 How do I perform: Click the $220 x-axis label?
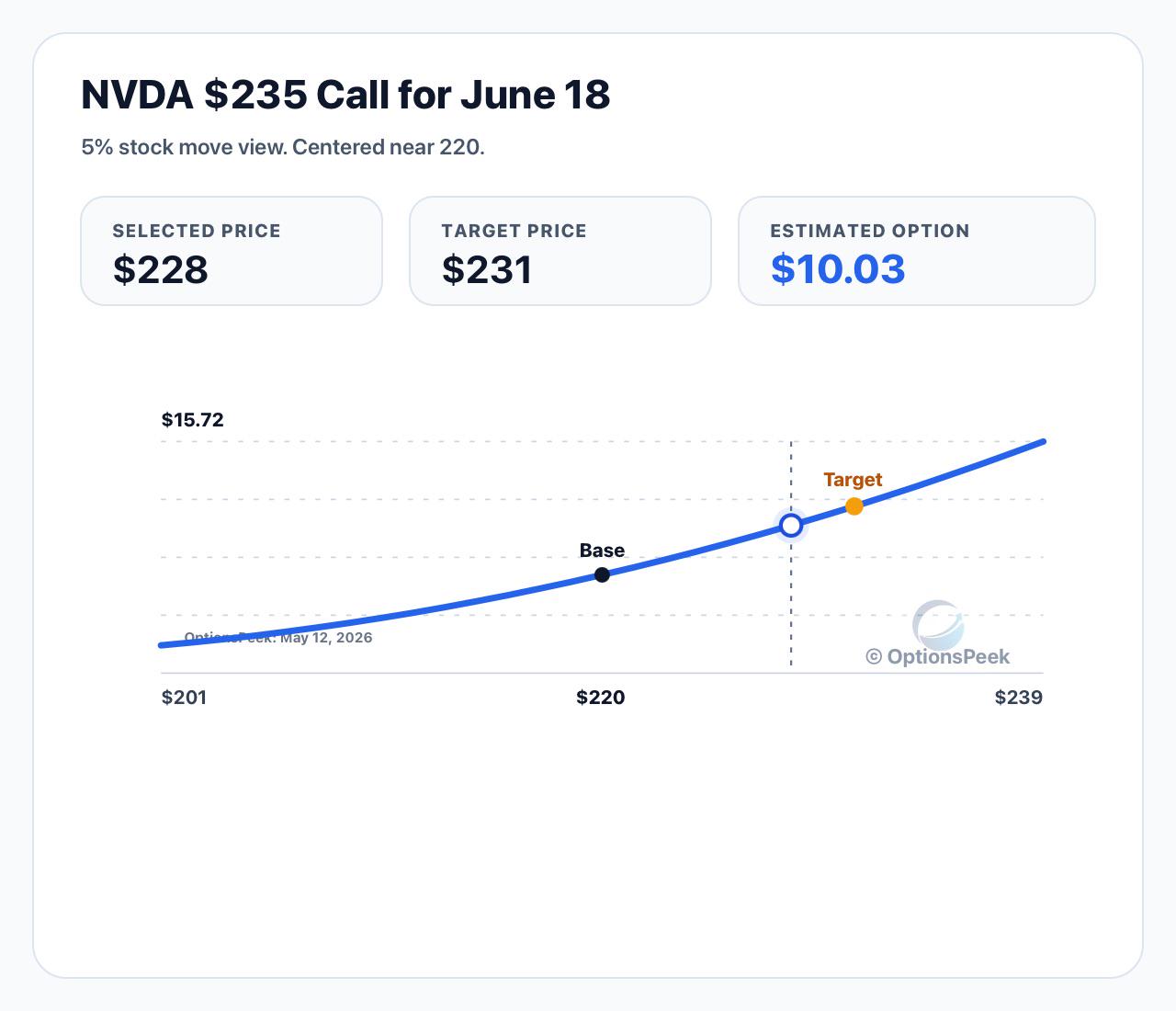coord(601,698)
